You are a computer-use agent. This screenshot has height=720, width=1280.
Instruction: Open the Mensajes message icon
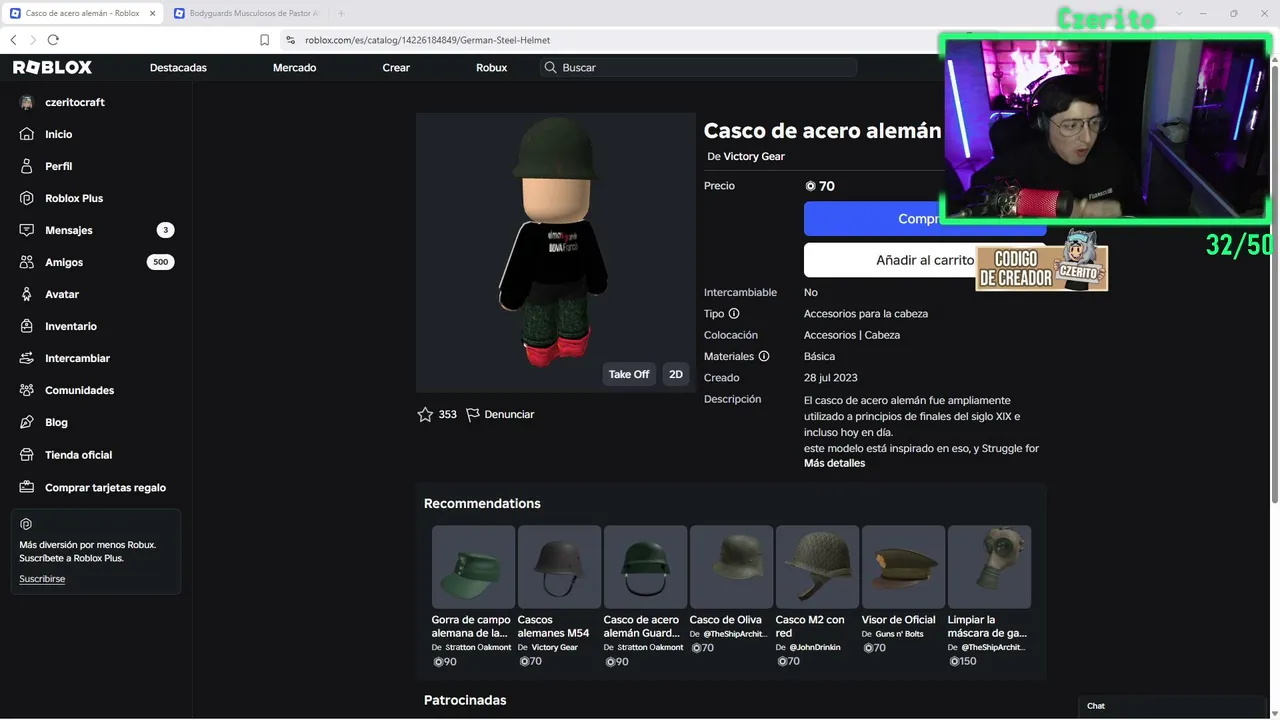coord(27,230)
